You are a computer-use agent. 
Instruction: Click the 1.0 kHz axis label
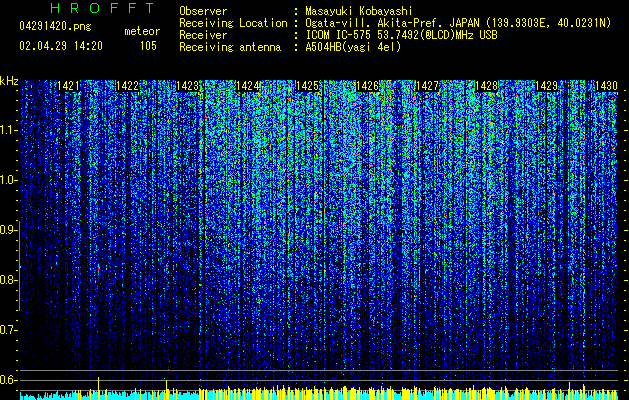click(x=7, y=180)
